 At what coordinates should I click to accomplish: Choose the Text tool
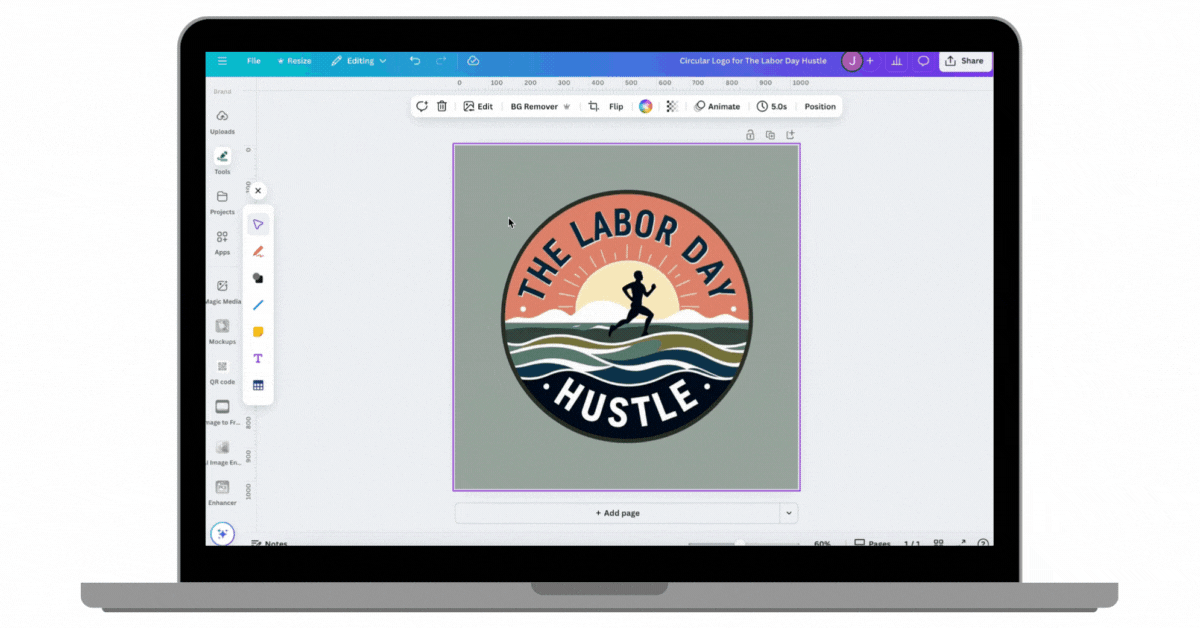(258, 358)
